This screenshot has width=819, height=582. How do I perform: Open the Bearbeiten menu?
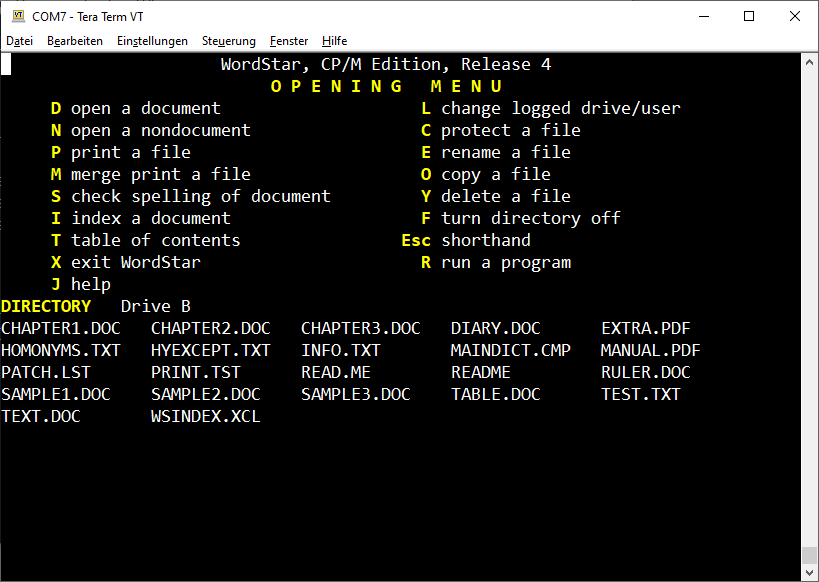(x=75, y=41)
